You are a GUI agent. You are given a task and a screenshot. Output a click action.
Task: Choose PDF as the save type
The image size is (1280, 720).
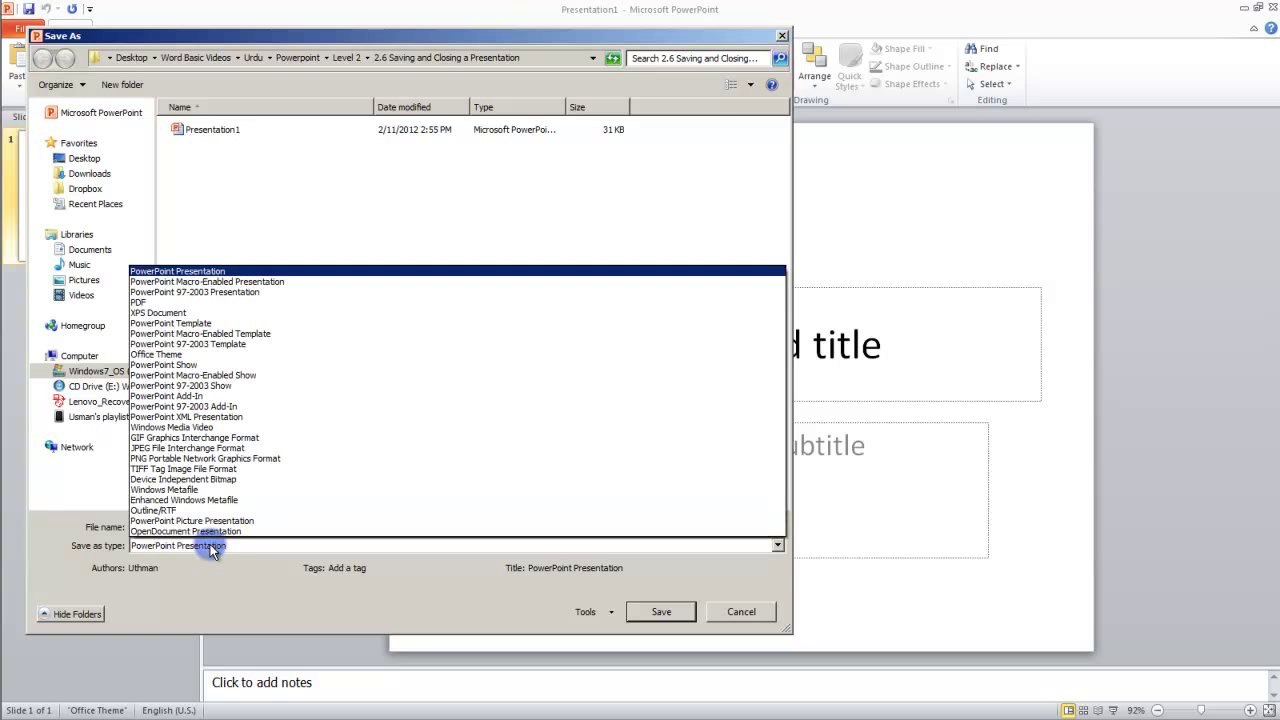point(457,302)
